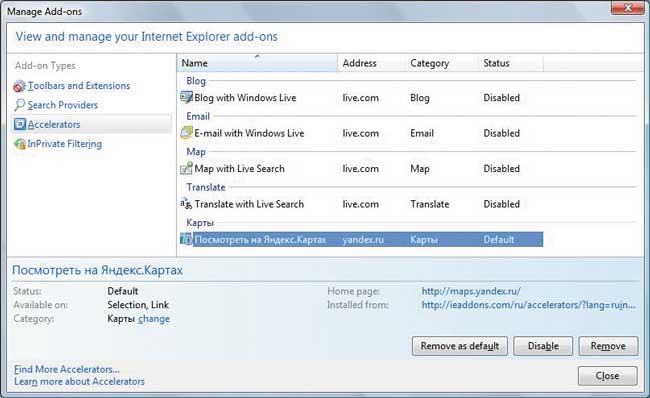Open Toolbars and Extensions add-on type
650x398 pixels.
click(x=79, y=86)
